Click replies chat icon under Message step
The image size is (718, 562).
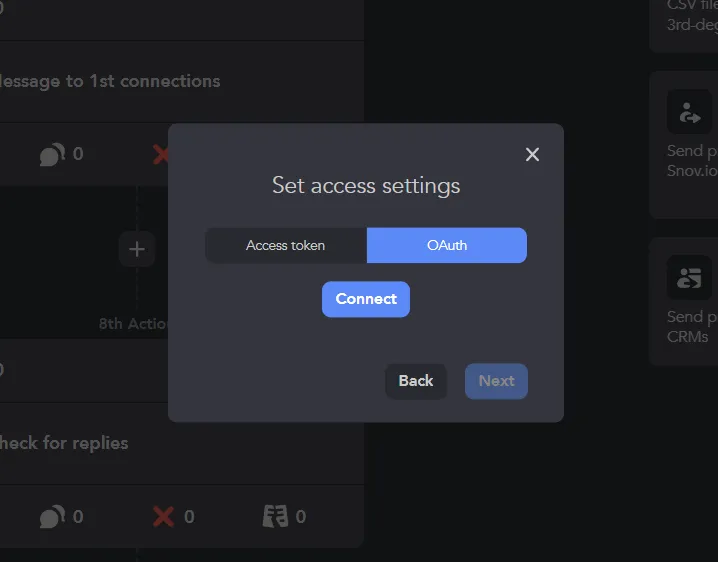52,154
